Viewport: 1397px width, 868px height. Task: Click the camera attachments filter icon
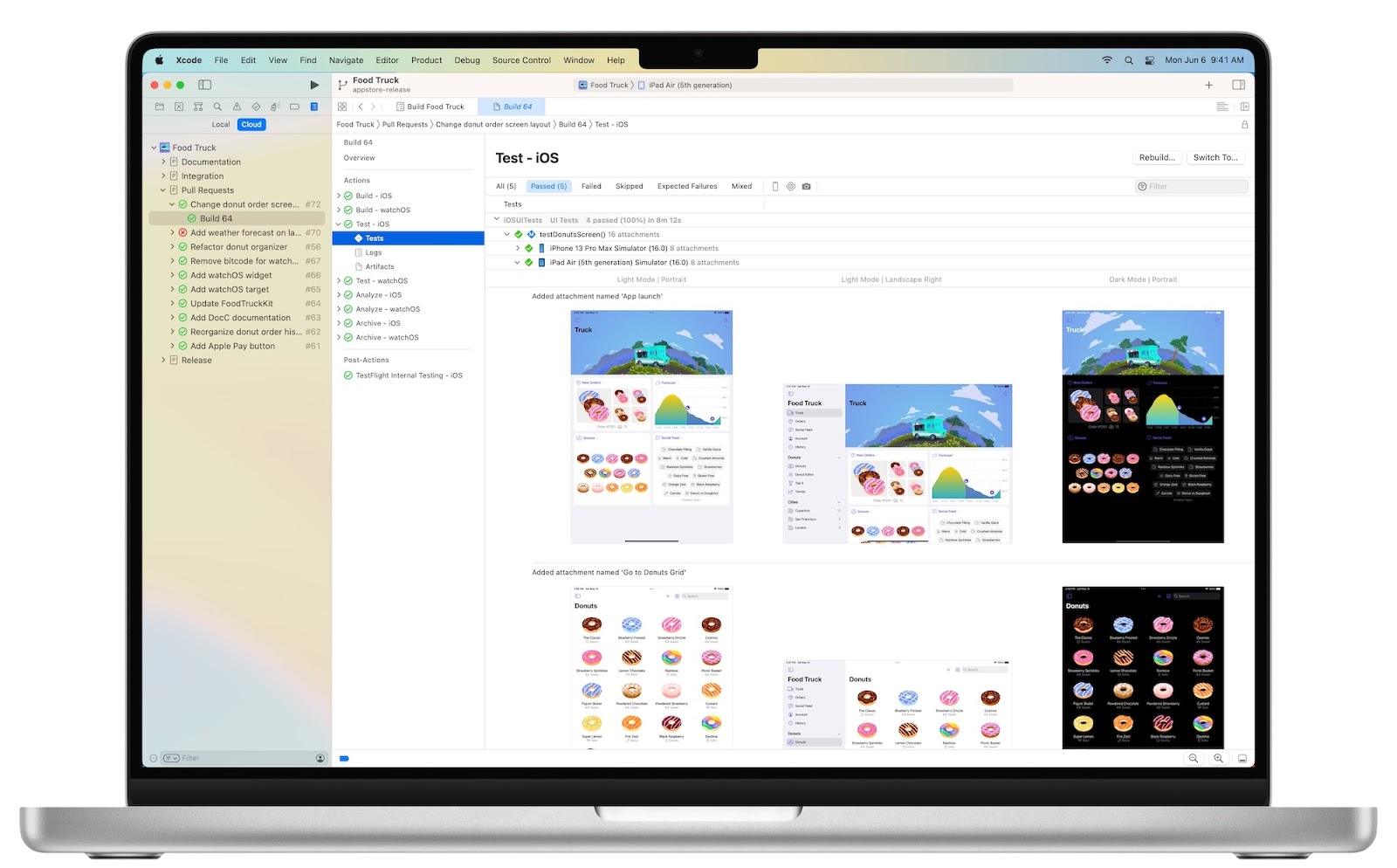(x=806, y=186)
